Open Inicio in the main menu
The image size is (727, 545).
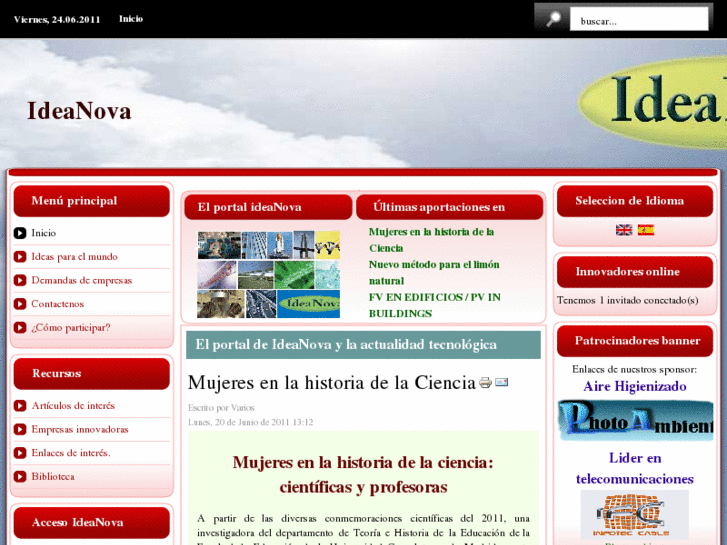[44, 233]
